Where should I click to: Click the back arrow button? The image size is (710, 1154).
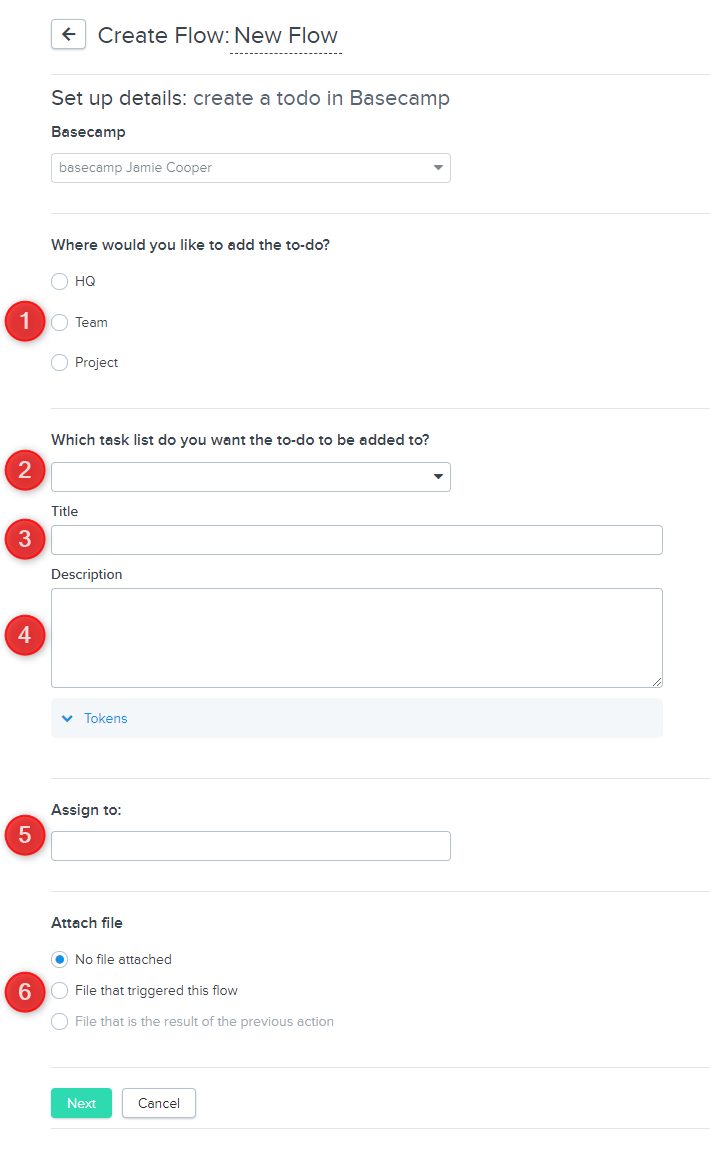68,35
